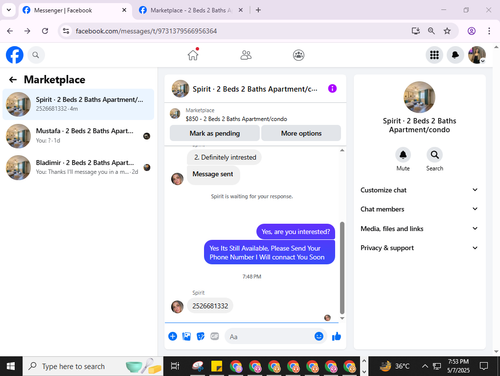Screen dimensions: 500x376
Task: Close the Messenger | Facebook tab
Action: [124, 10]
